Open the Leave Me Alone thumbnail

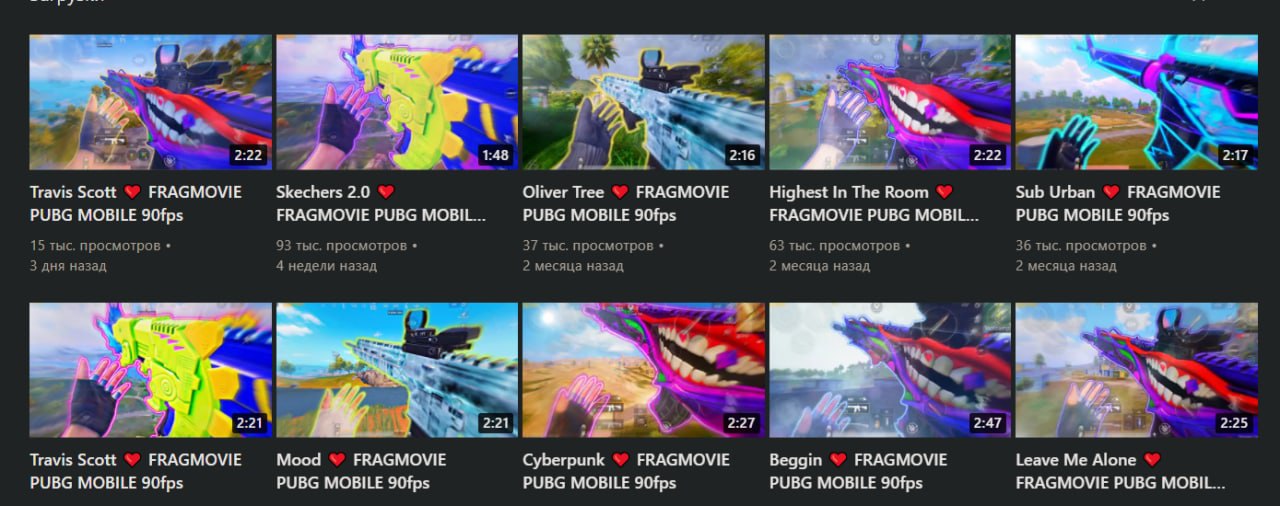[x=1137, y=370]
